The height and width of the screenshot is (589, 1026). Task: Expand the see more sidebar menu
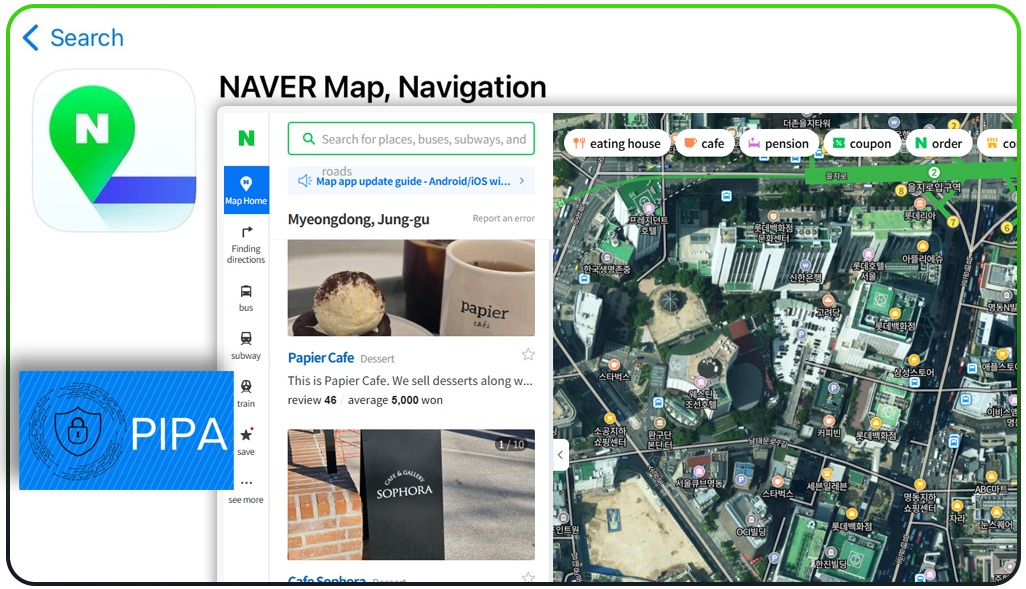click(246, 489)
